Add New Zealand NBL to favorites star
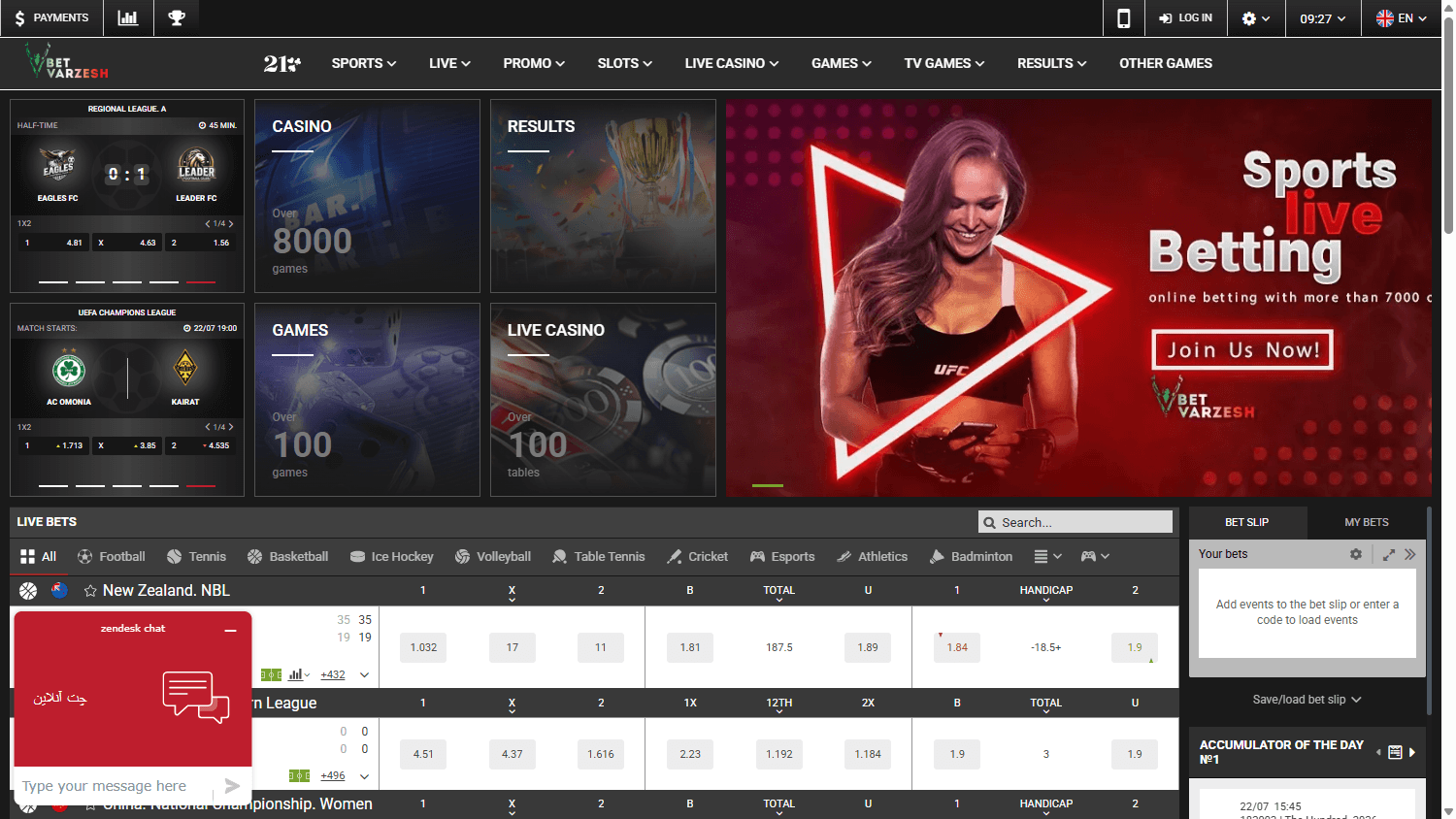Viewport: 1456px width, 819px height. pos(90,590)
